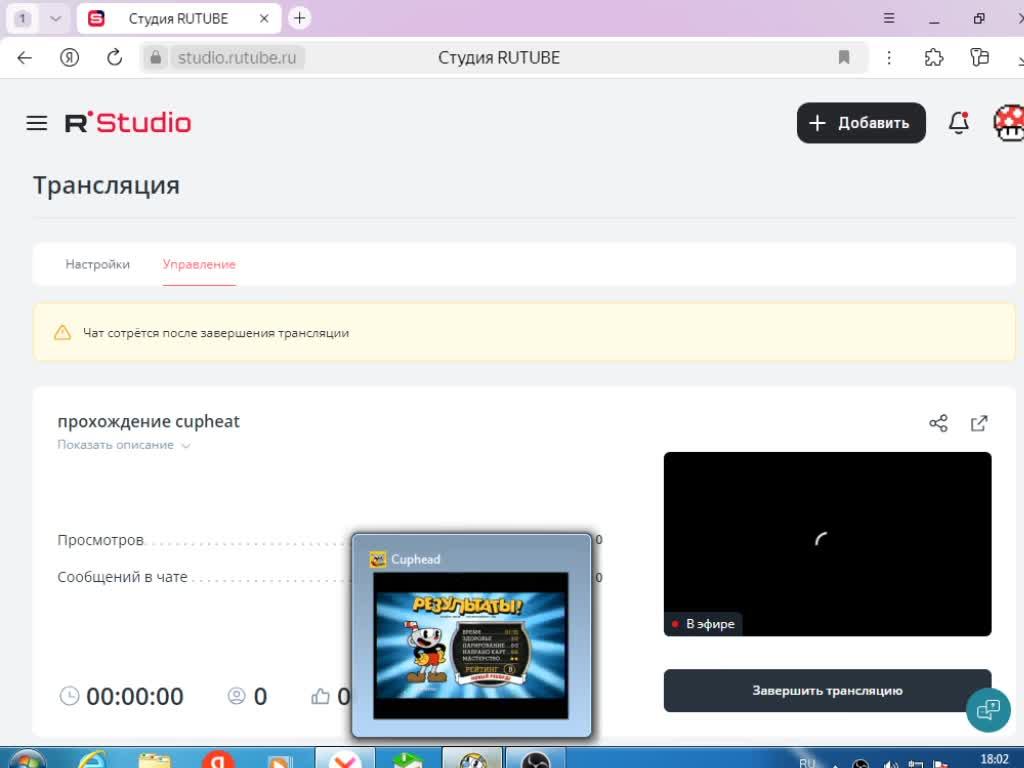Reload the page with the refresh icon
Viewport: 1024px width, 768px height.
click(x=114, y=57)
